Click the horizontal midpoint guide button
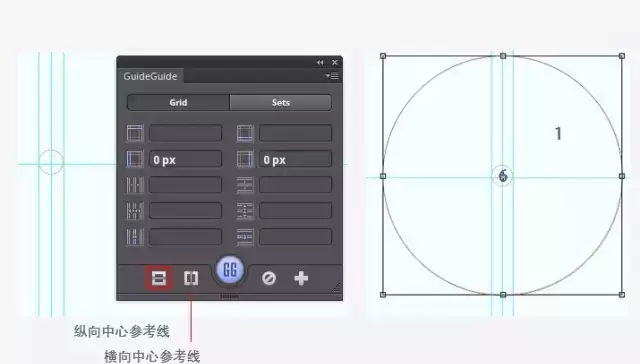 [x=159, y=278]
